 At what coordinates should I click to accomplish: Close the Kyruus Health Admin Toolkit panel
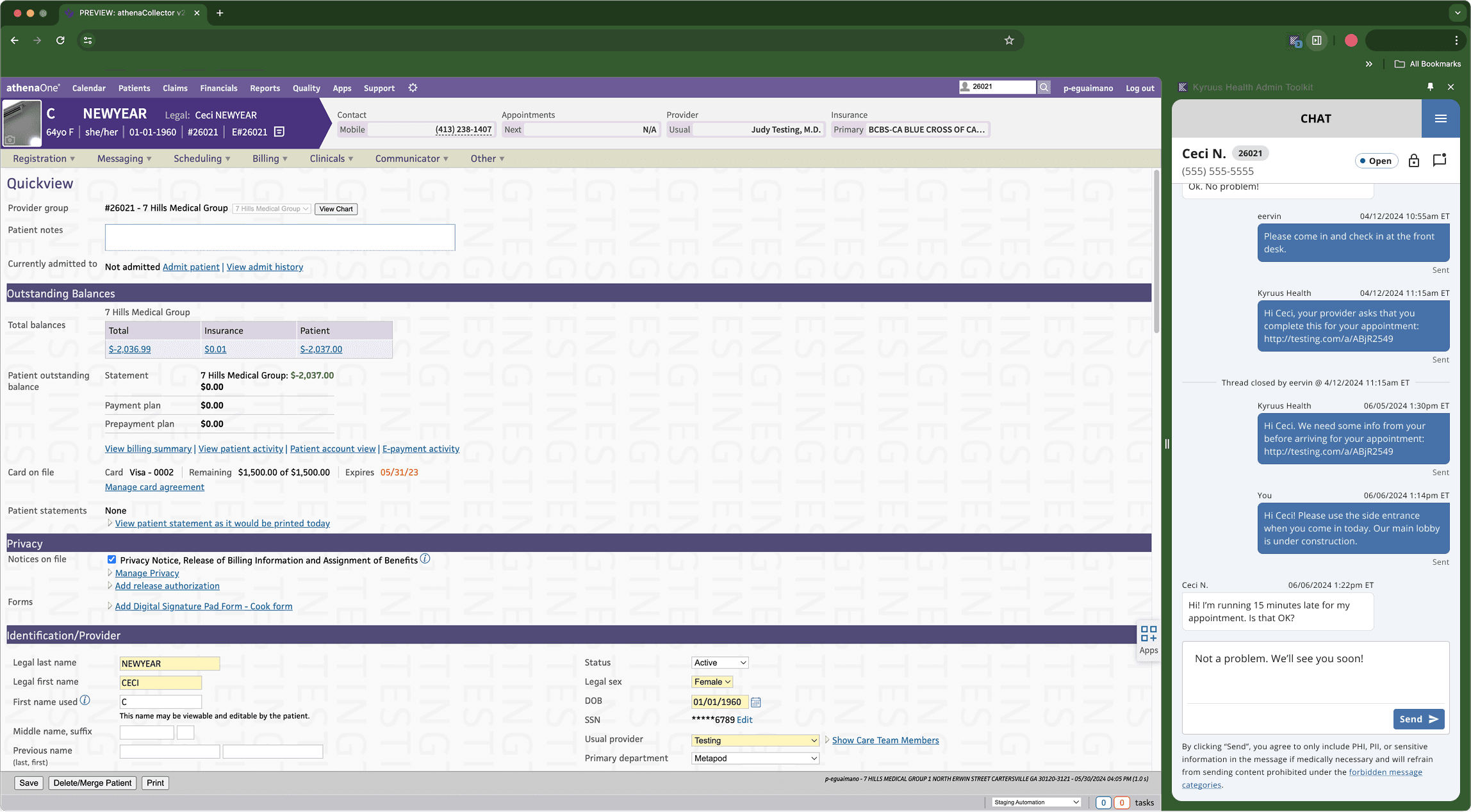point(1450,87)
